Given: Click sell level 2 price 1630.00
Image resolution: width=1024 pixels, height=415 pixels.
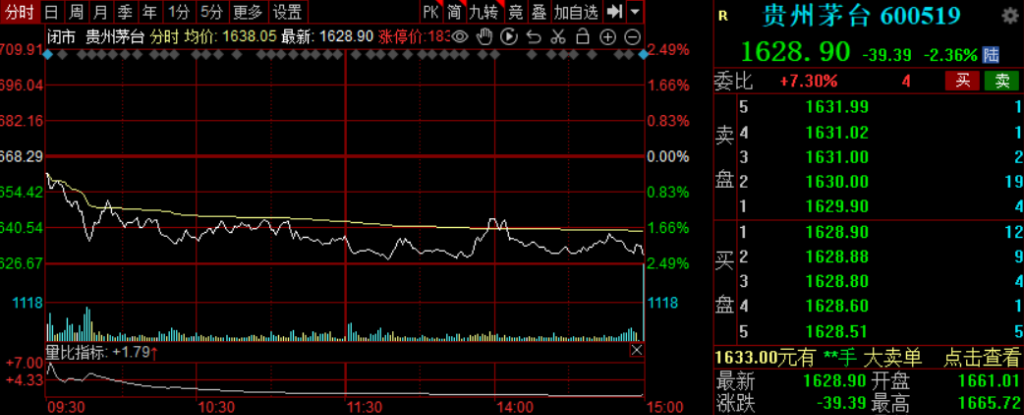Looking at the screenshot, I should click(837, 182).
